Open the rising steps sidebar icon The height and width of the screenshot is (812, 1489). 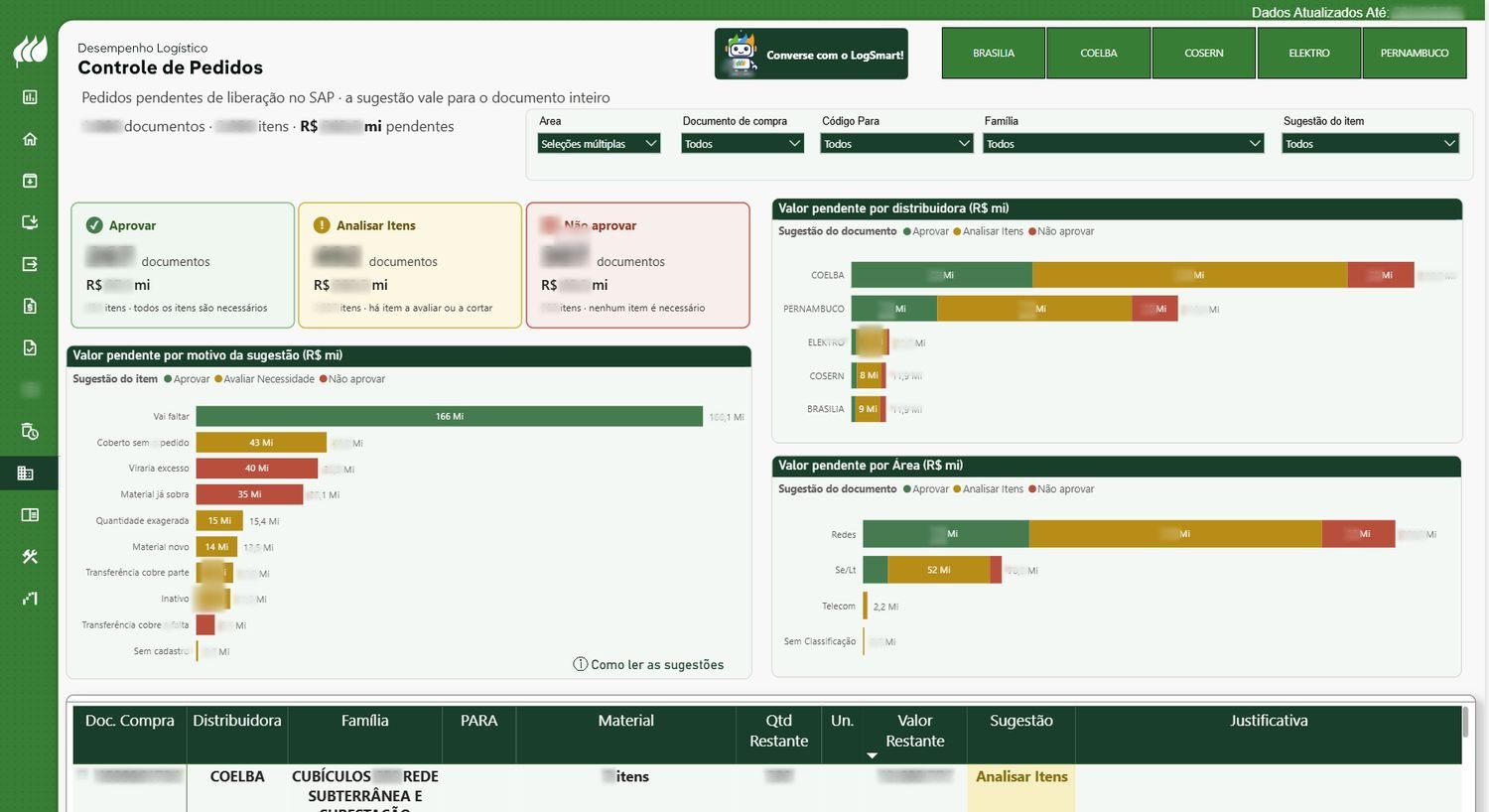(x=30, y=599)
